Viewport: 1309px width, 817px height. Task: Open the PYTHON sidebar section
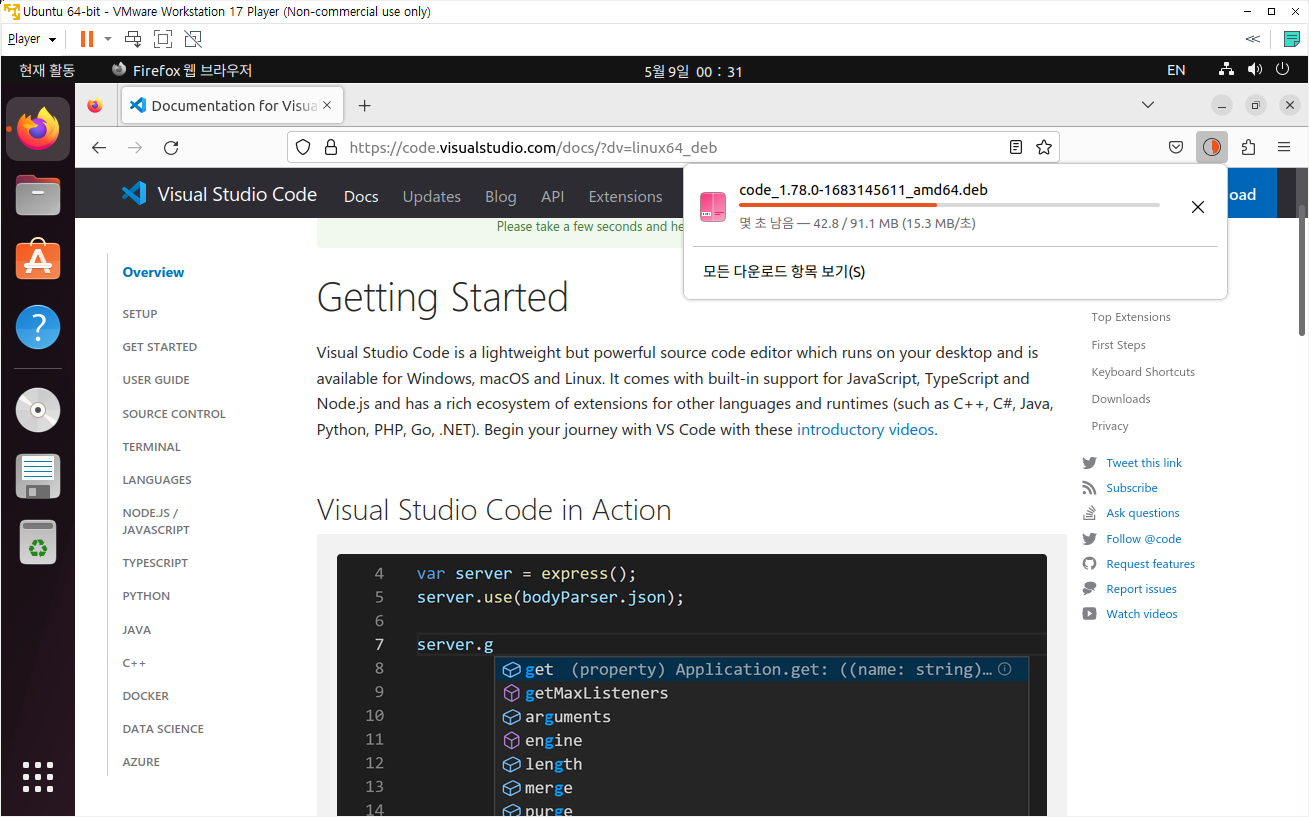pyautogui.click(x=146, y=596)
